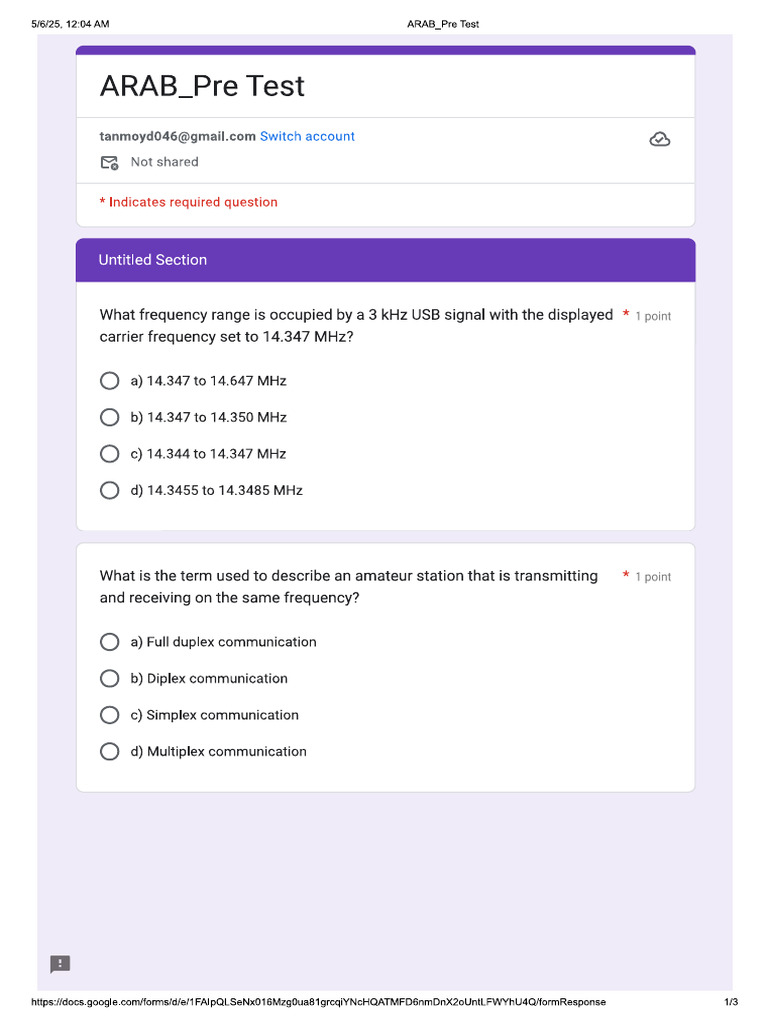Click the ARAB_Pre Test form title

click(202, 86)
